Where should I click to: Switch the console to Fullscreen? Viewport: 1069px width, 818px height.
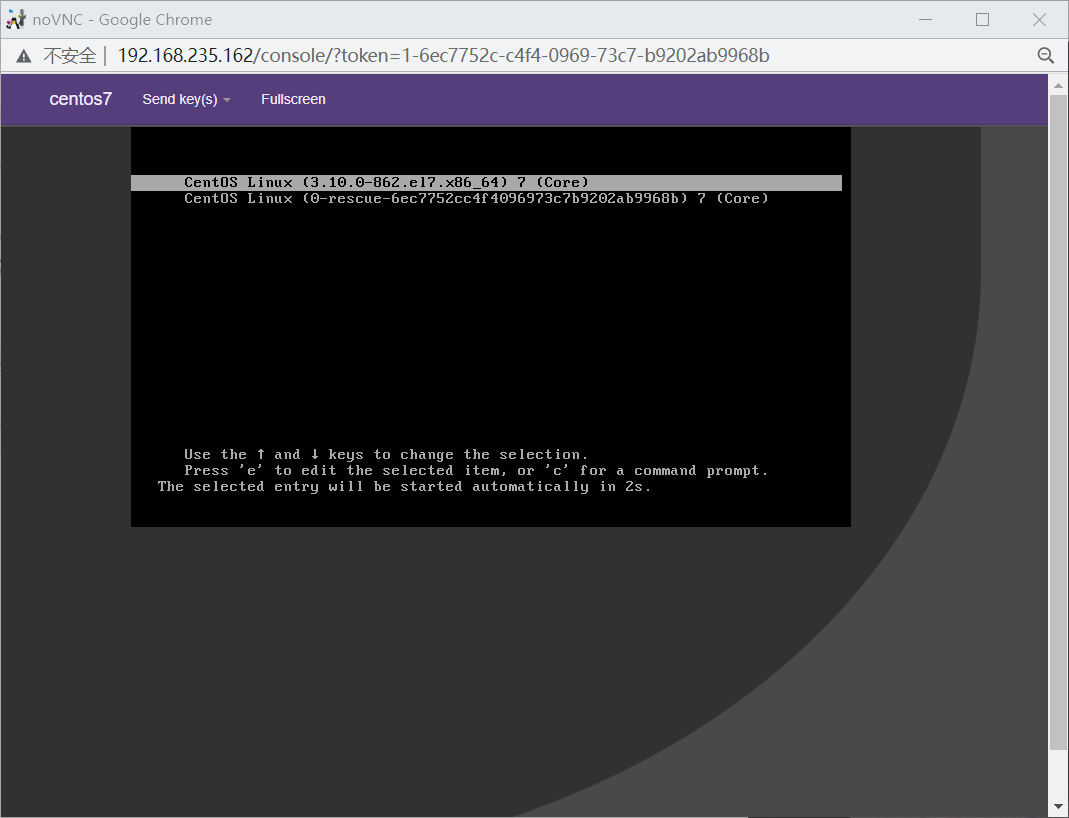point(293,100)
